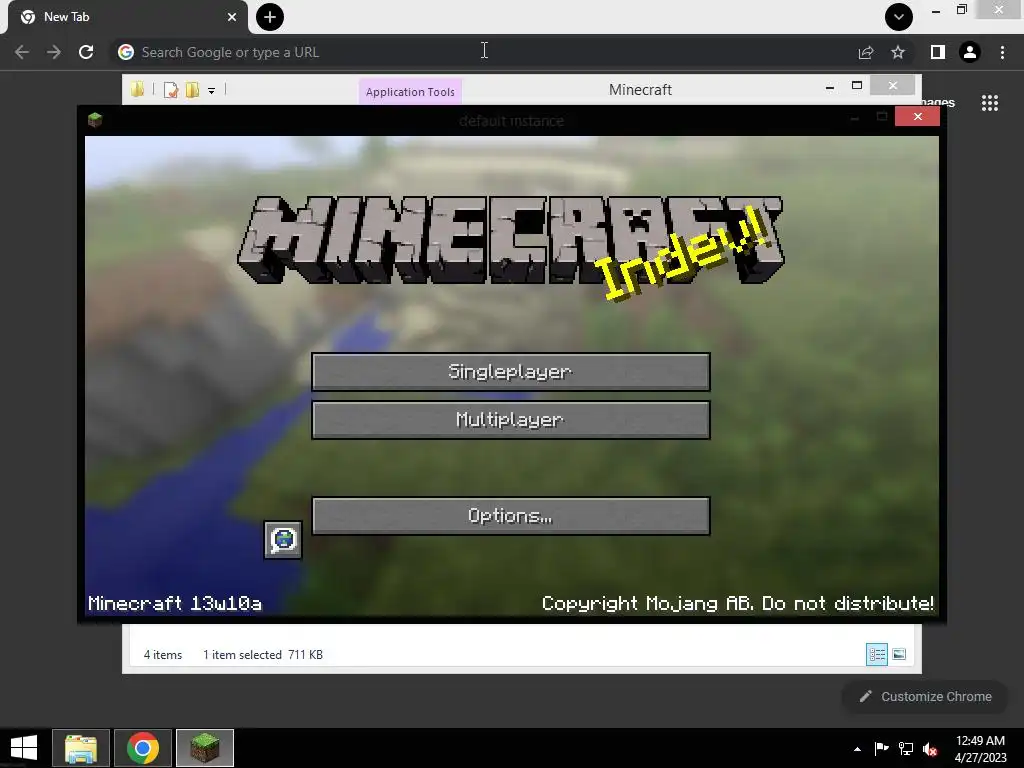Open the clock showing 12:49 AM
1024x768 pixels.
pyautogui.click(x=980, y=749)
